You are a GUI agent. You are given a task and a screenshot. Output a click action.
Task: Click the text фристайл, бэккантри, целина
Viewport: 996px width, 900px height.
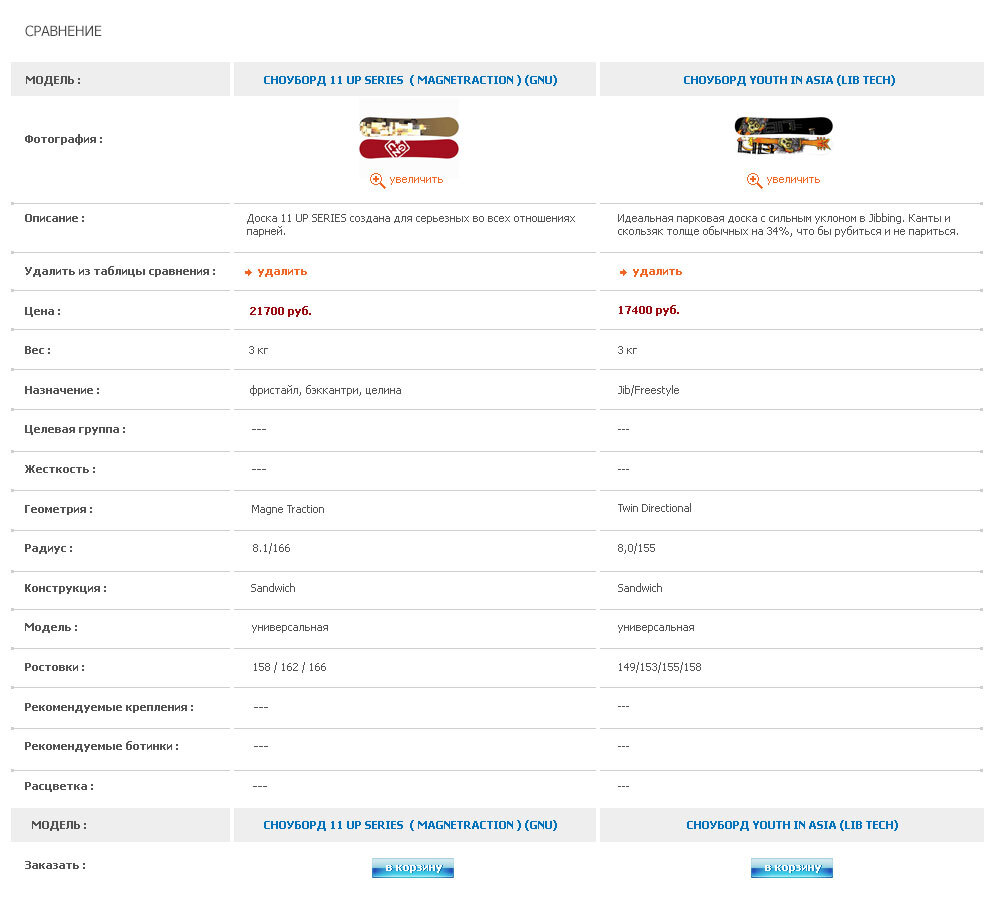click(x=325, y=391)
